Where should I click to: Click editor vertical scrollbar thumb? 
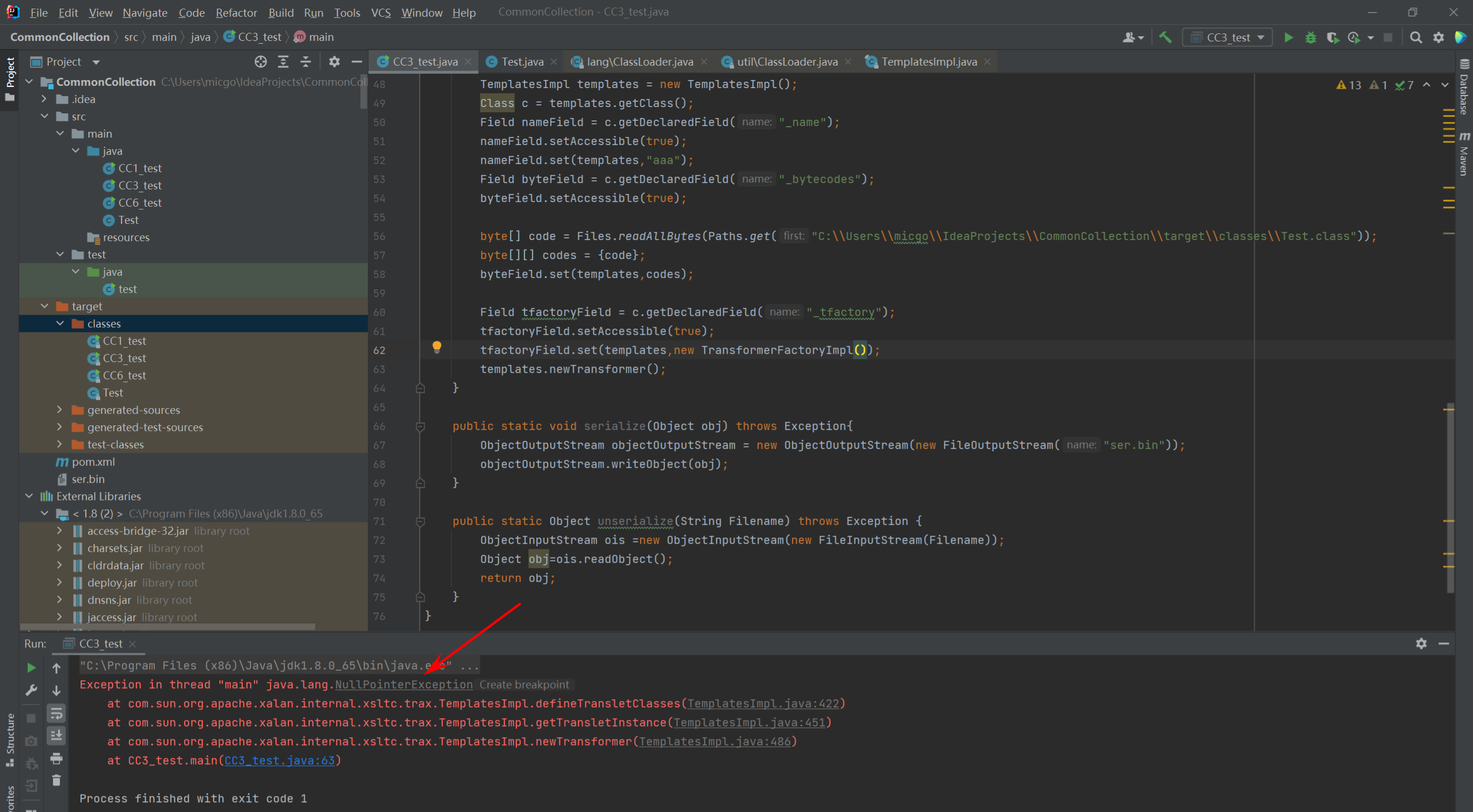tap(1450, 498)
